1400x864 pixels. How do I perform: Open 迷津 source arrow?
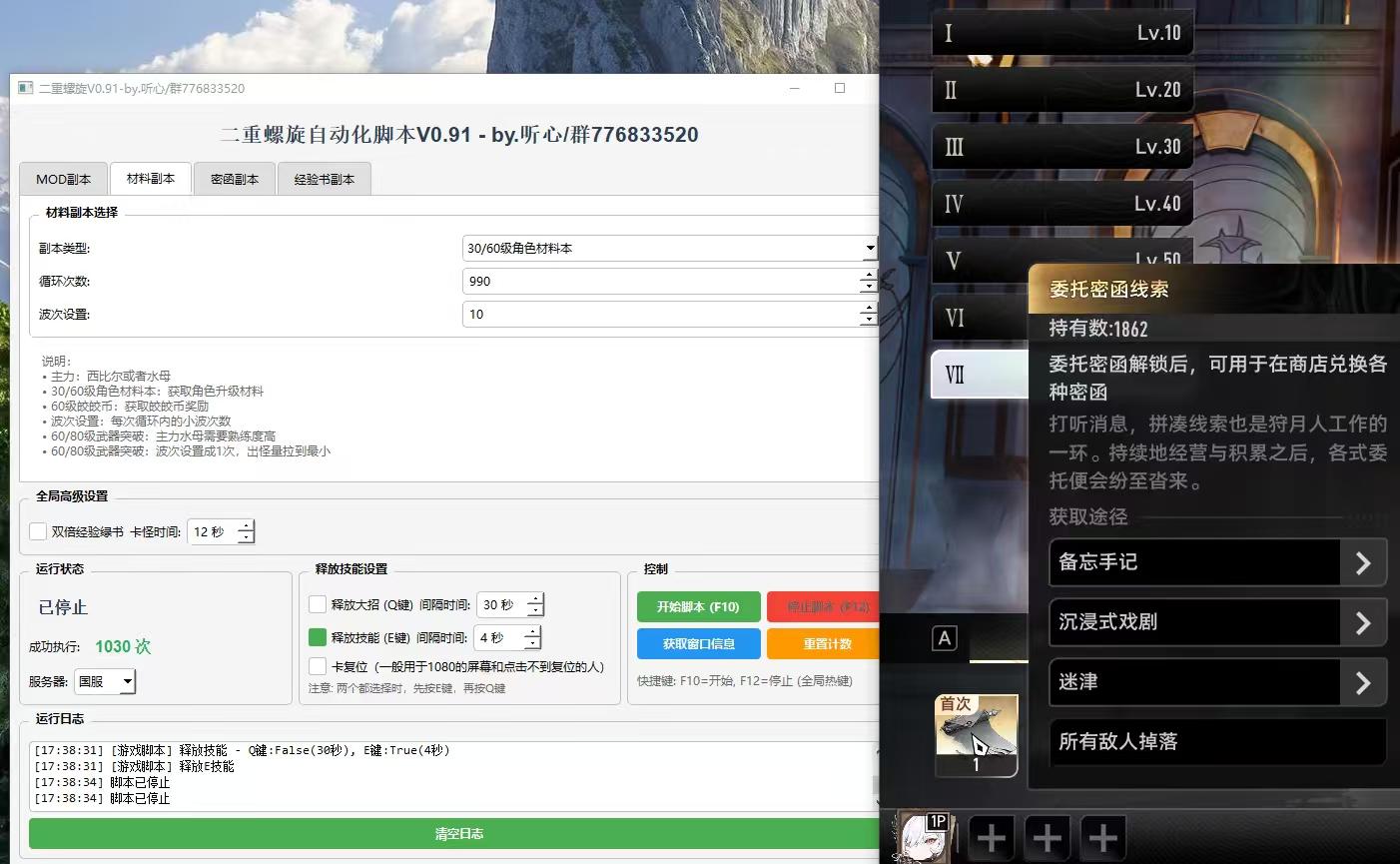[x=1363, y=682]
